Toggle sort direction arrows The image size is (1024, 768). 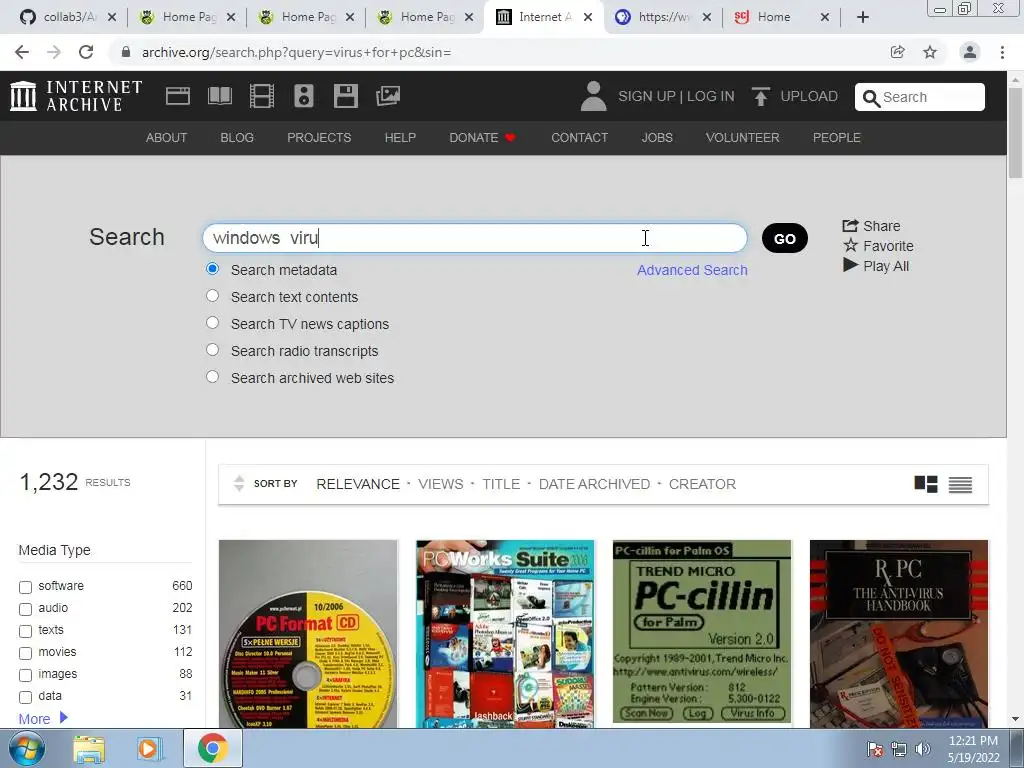point(239,483)
